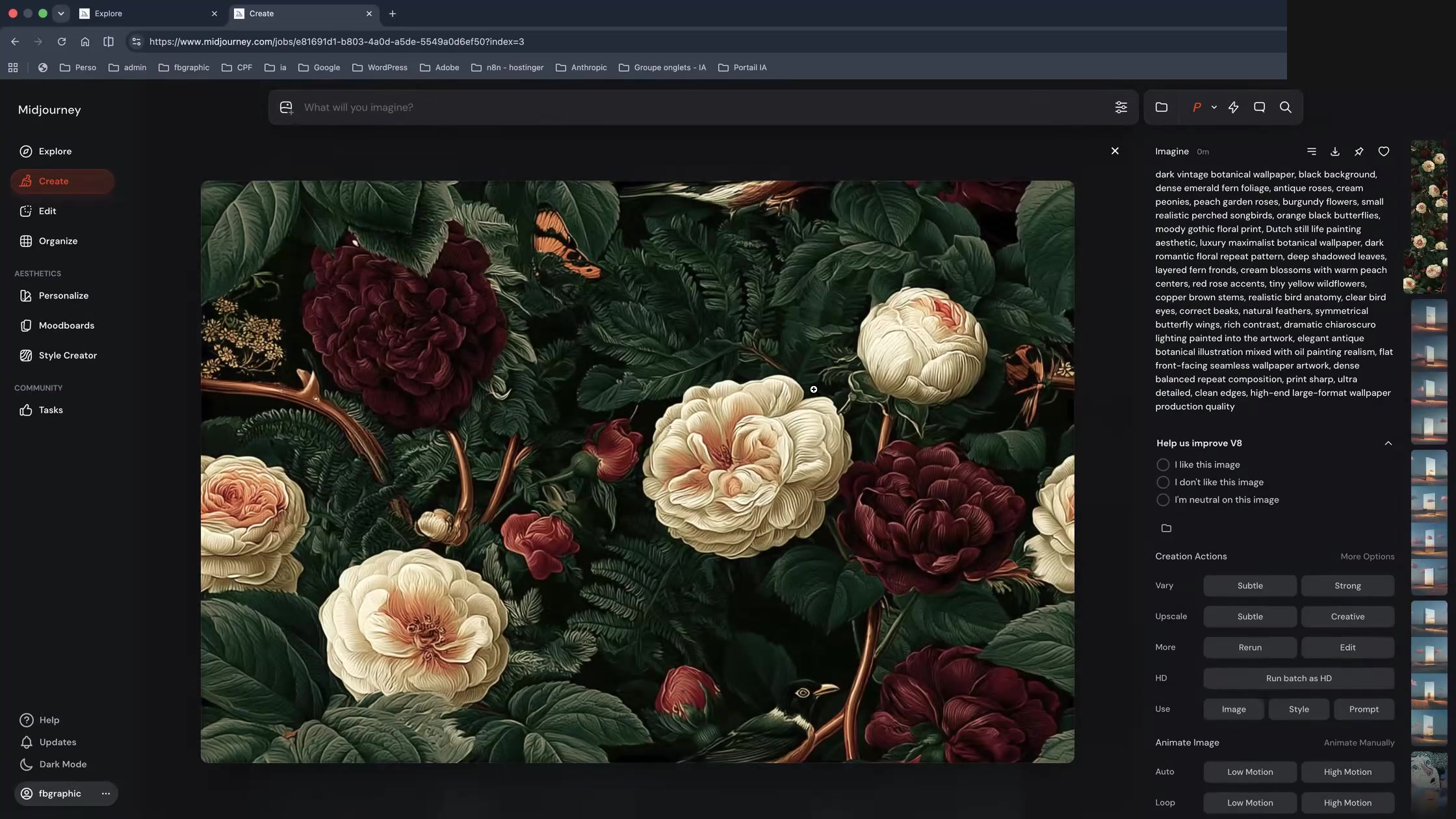
Task: Open the floral thumbnail in right strip
Action: pyautogui.click(x=1428, y=216)
